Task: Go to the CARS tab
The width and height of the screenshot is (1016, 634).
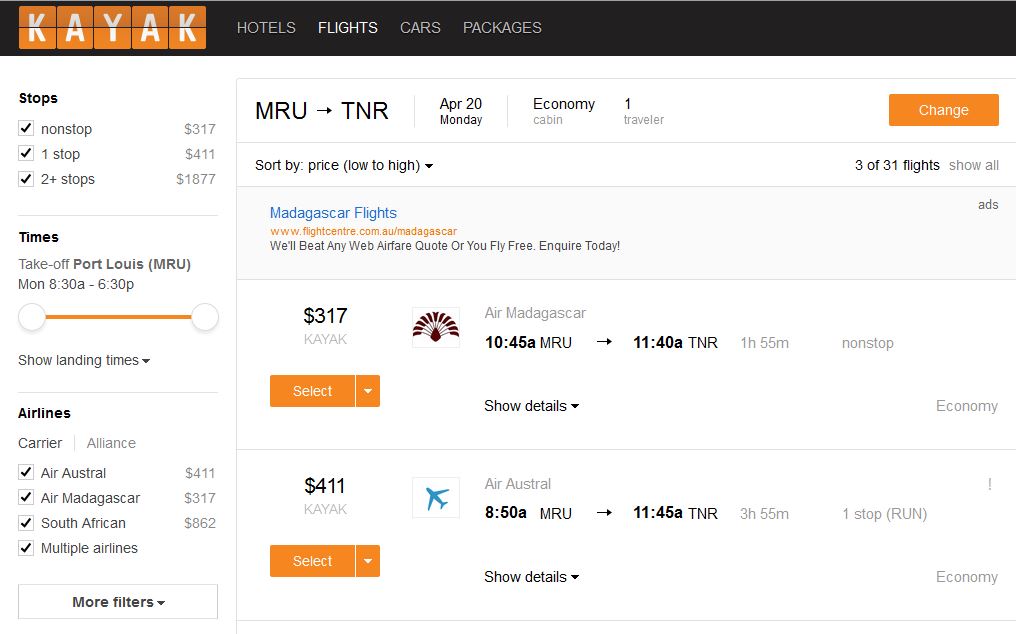Action: (420, 28)
